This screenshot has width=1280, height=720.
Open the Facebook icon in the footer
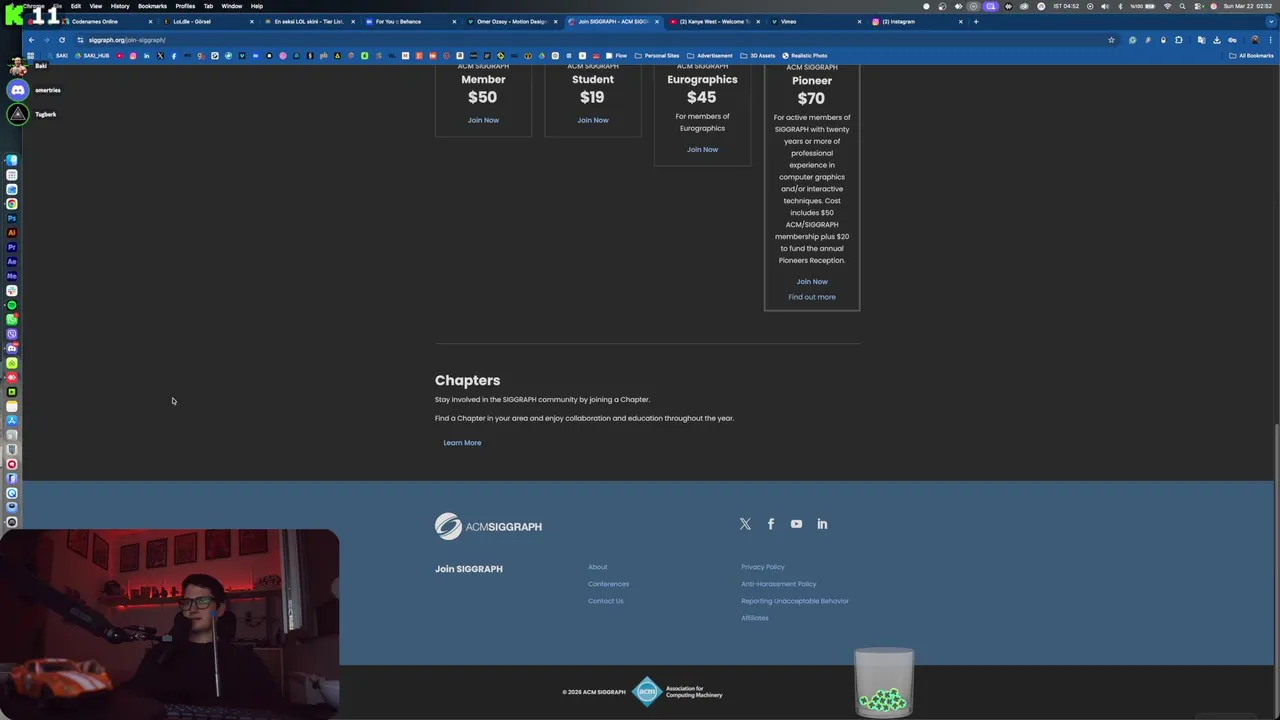click(771, 524)
